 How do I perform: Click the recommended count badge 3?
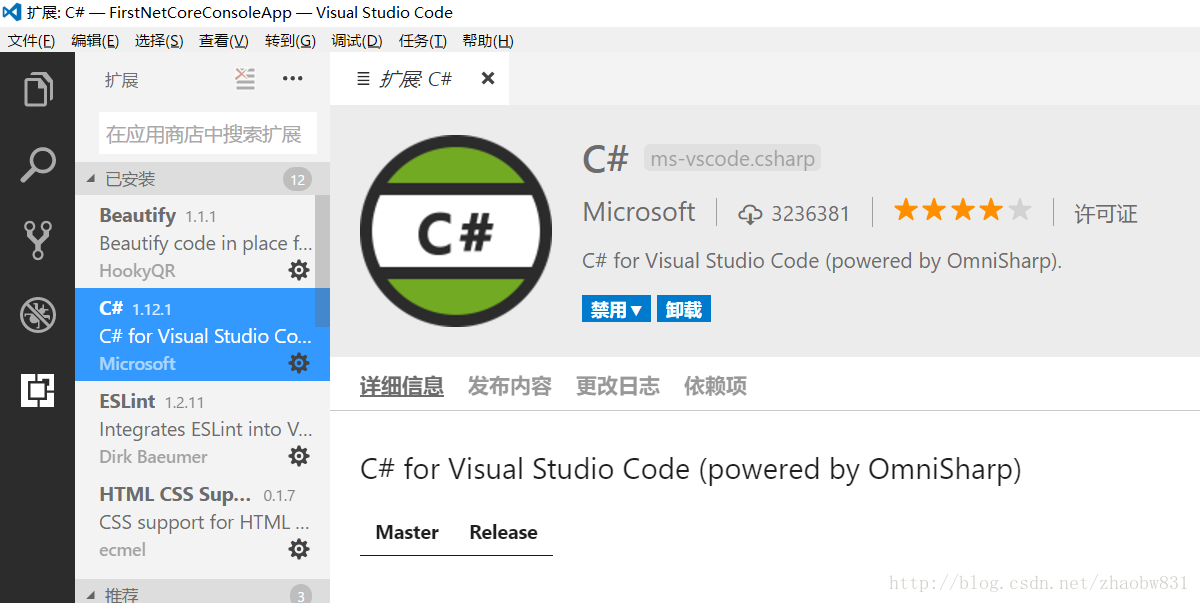coord(301,596)
